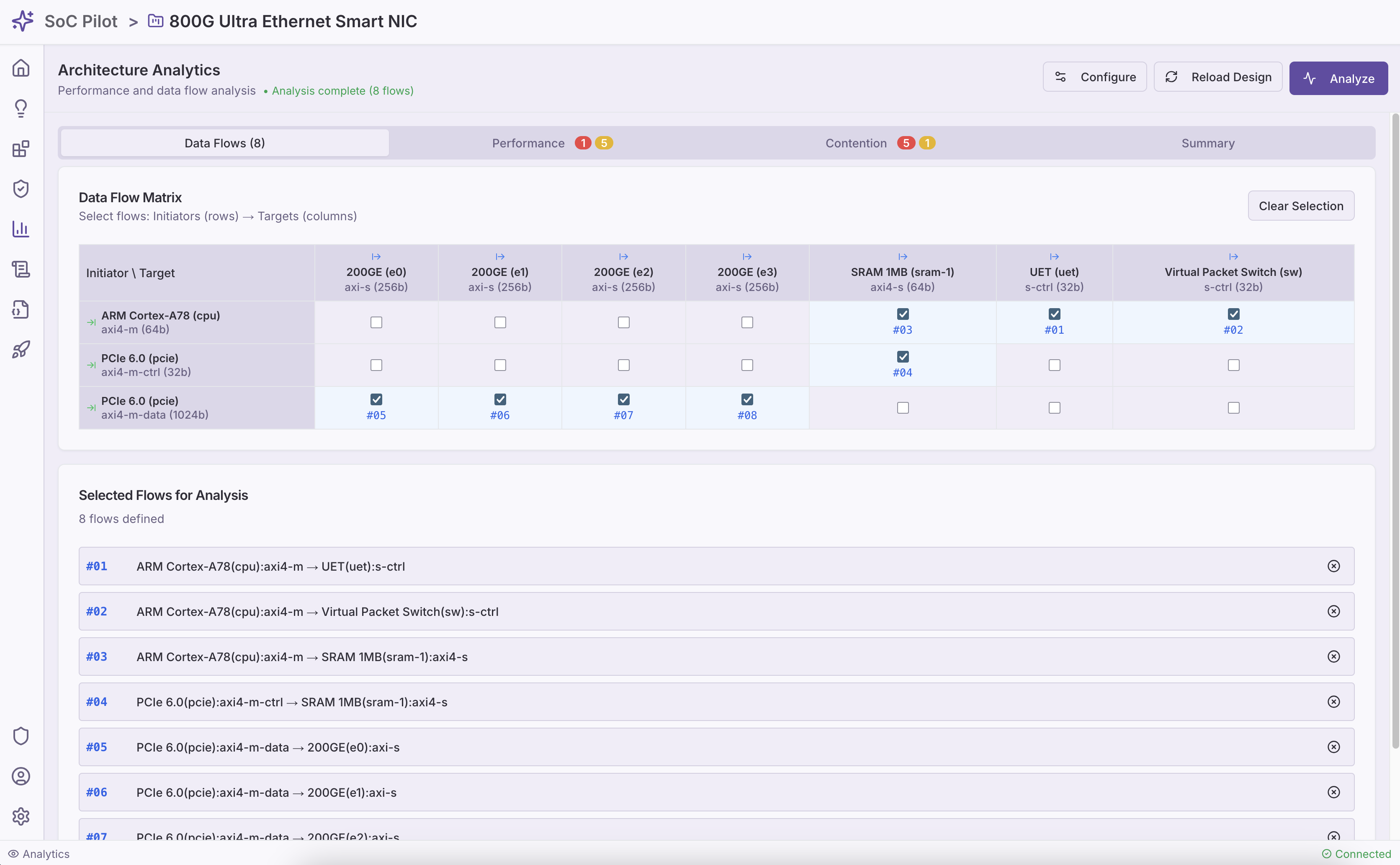Check ARM Cortex-A78 to 200GE (e2) checkbox
Screen dimensions: 1400x865
click(x=623, y=323)
